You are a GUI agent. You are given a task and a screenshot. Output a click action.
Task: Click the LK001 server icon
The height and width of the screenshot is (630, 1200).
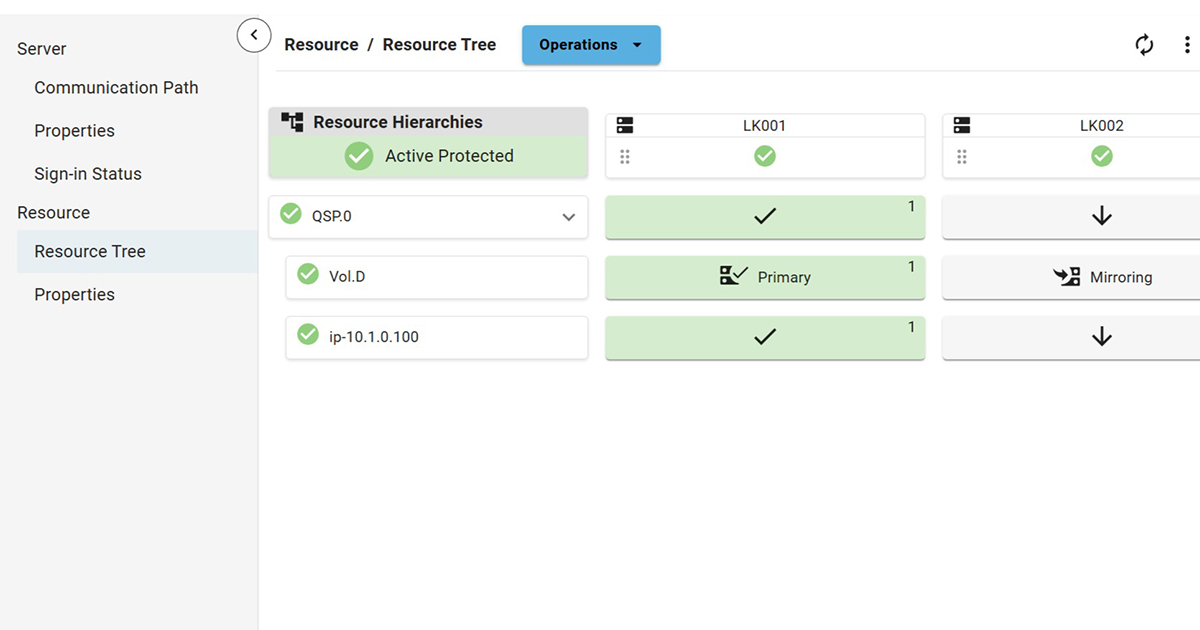pyautogui.click(x=625, y=126)
